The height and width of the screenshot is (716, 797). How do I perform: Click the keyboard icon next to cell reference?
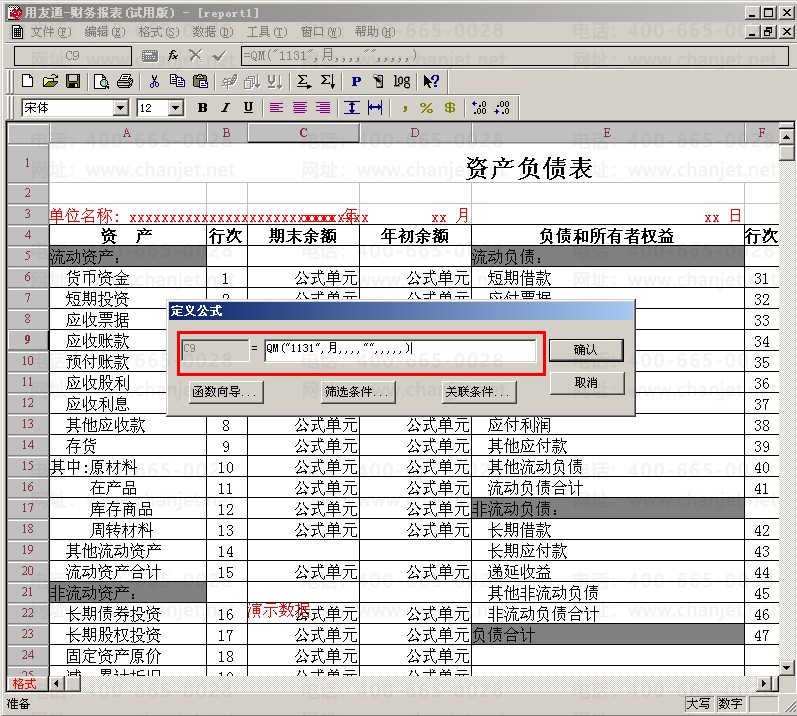tap(149, 56)
